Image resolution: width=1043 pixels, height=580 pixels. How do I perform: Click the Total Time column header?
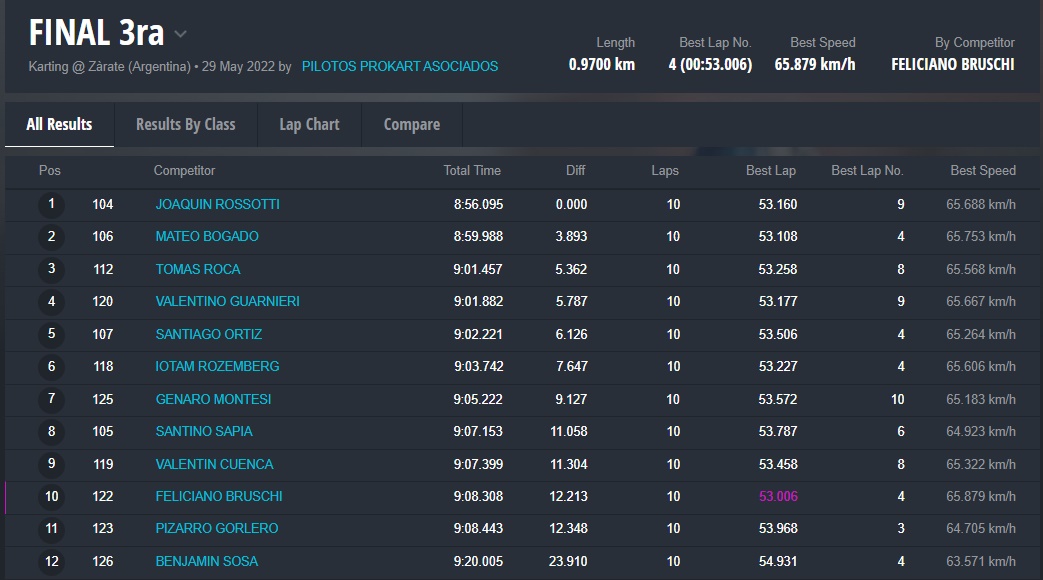tap(472, 171)
